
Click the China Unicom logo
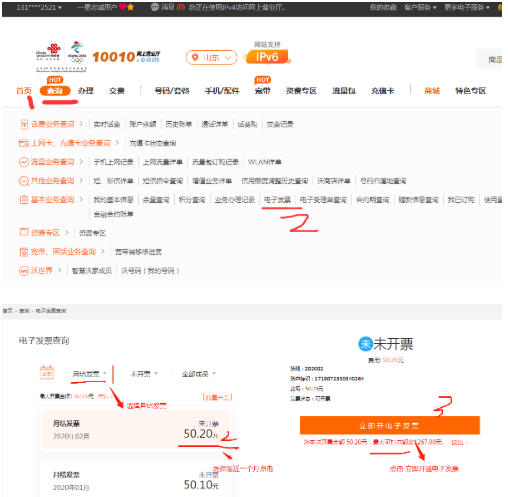[x=48, y=52]
